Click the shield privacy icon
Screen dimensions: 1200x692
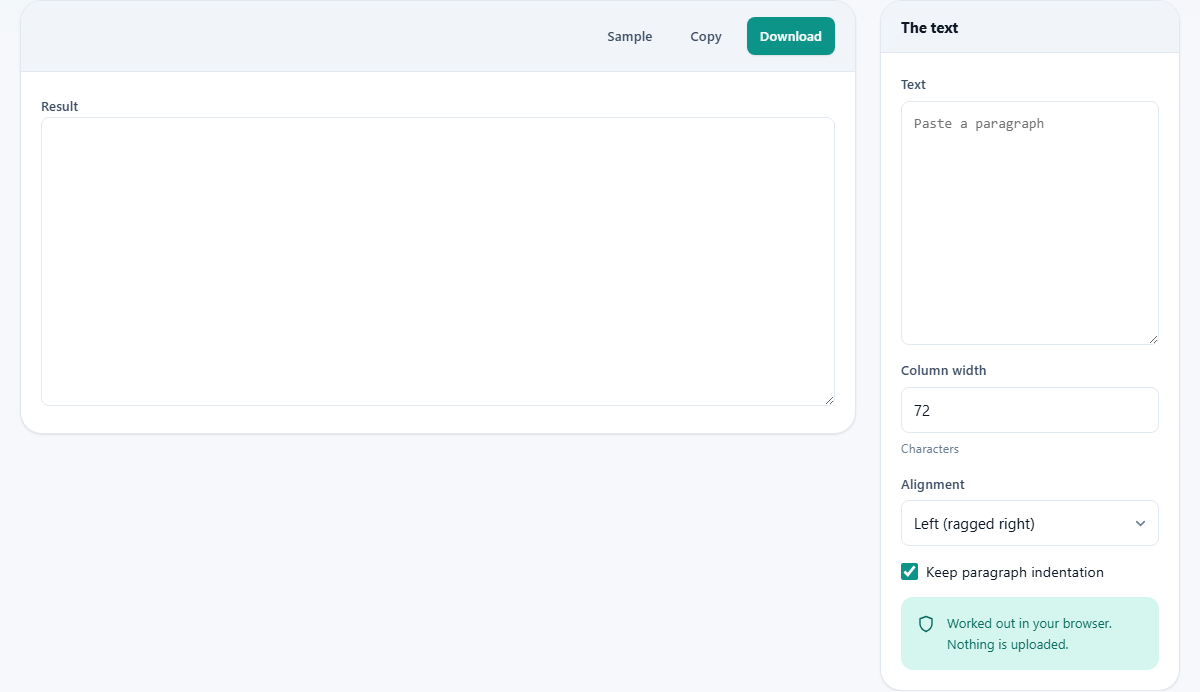(926, 624)
